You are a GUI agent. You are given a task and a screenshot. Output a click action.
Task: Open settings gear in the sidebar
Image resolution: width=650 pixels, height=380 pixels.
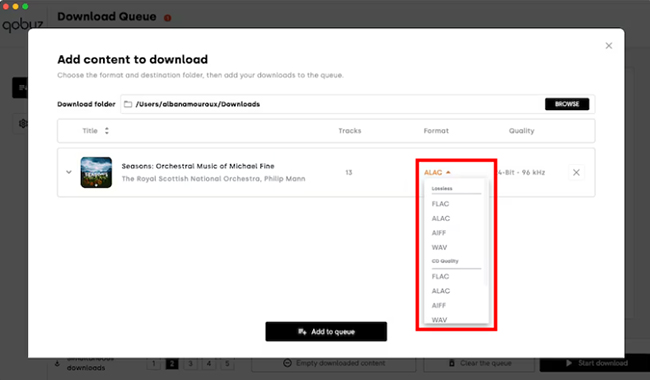[x=23, y=123]
